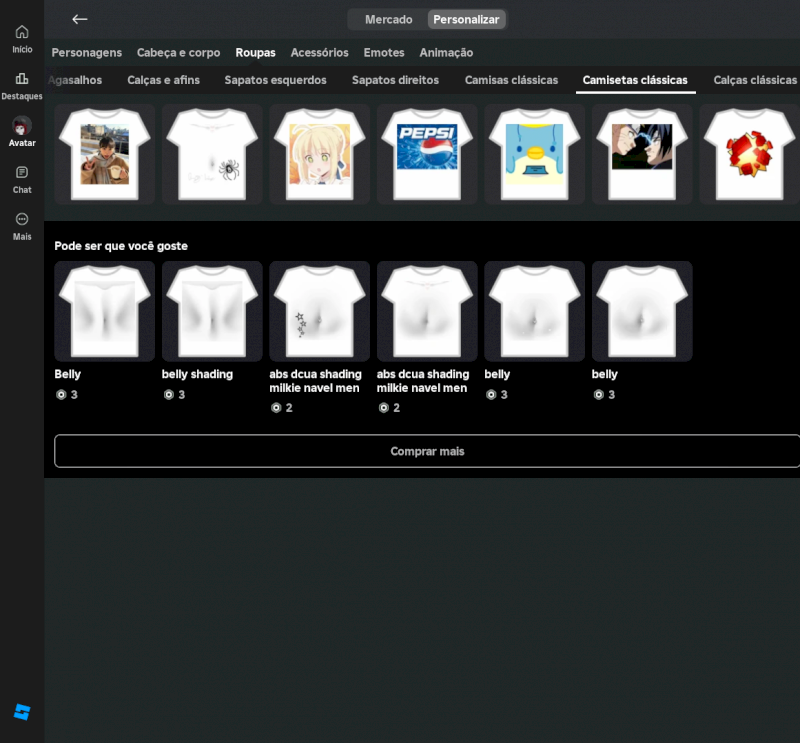Select the blue penguin t-shirt
Image resolution: width=800 pixels, height=743 pixels.
[534, 154]
